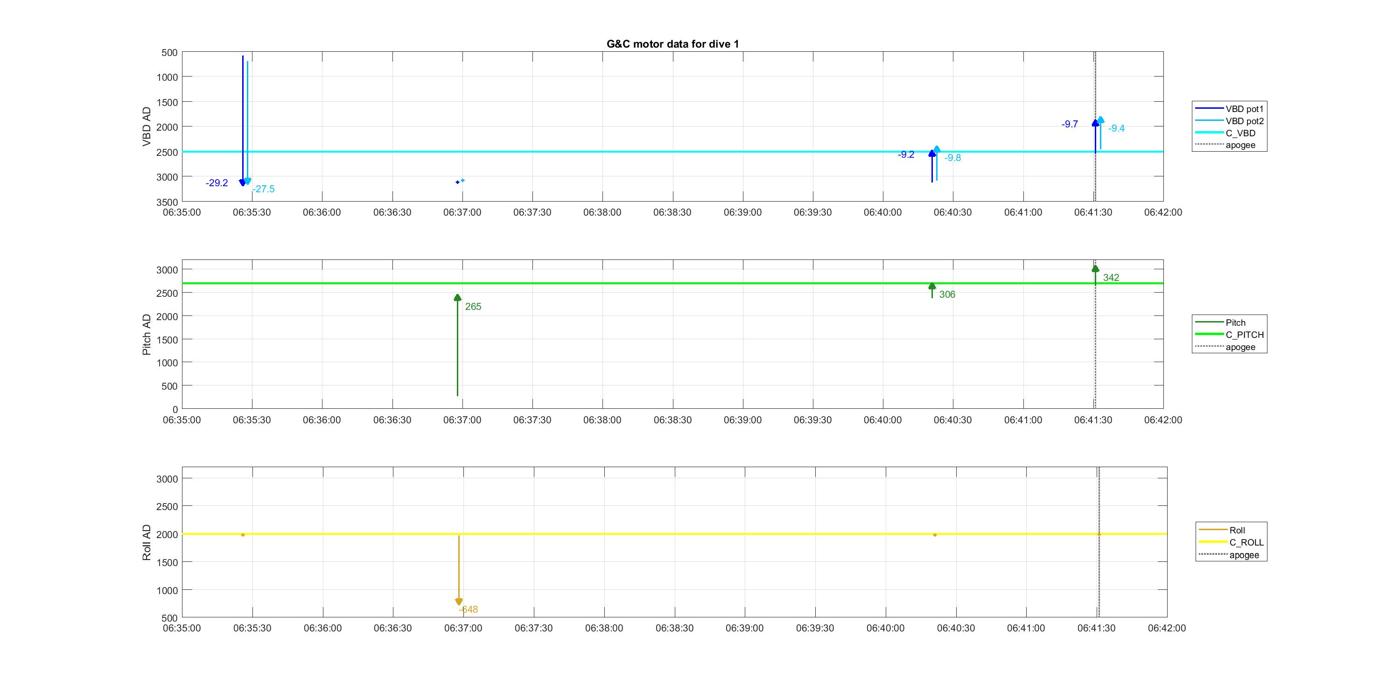
Task: Click the Pitch AD axis label
Action: [147, 335]
